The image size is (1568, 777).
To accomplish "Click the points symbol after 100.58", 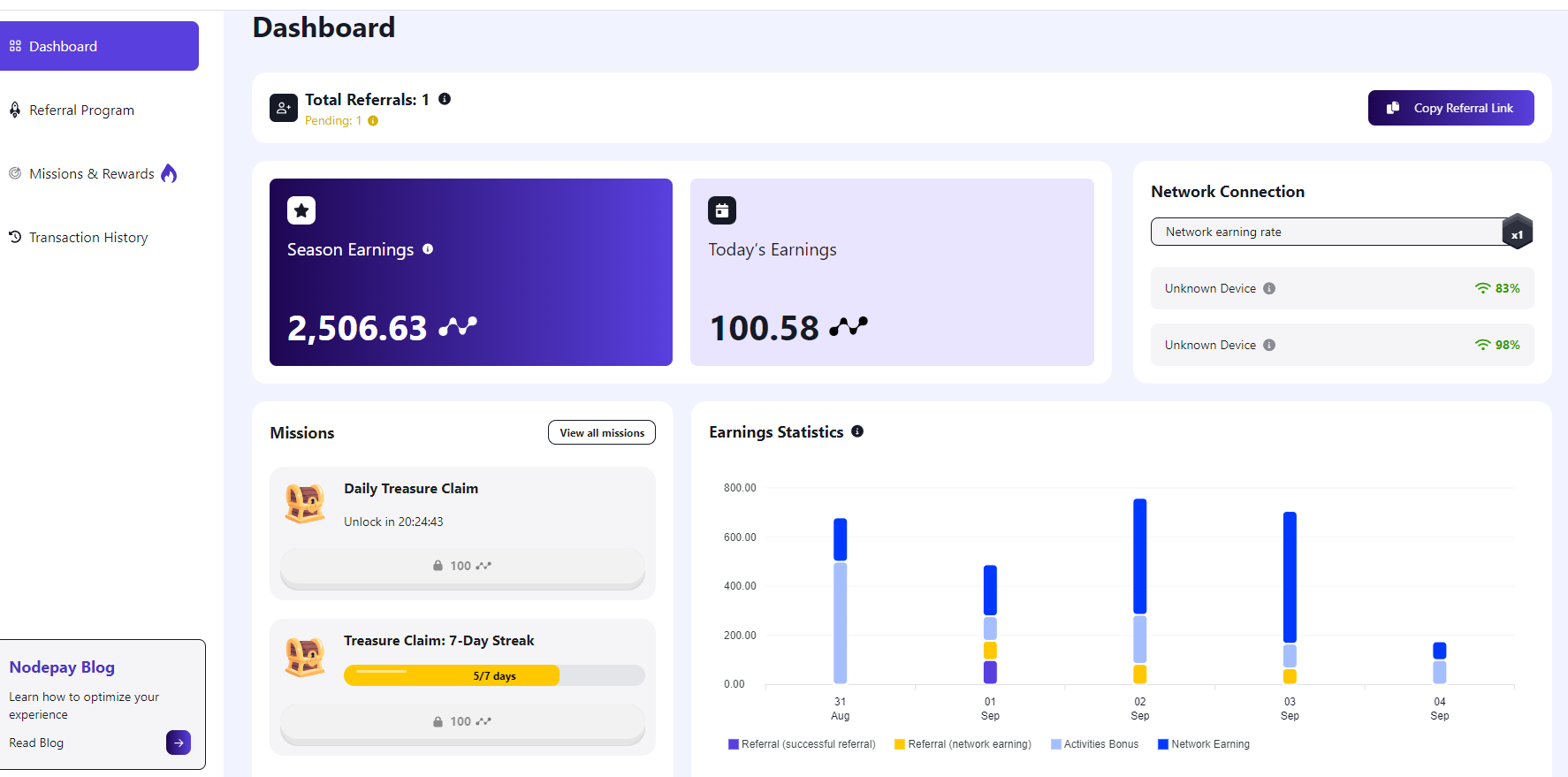I will point(849,327).
